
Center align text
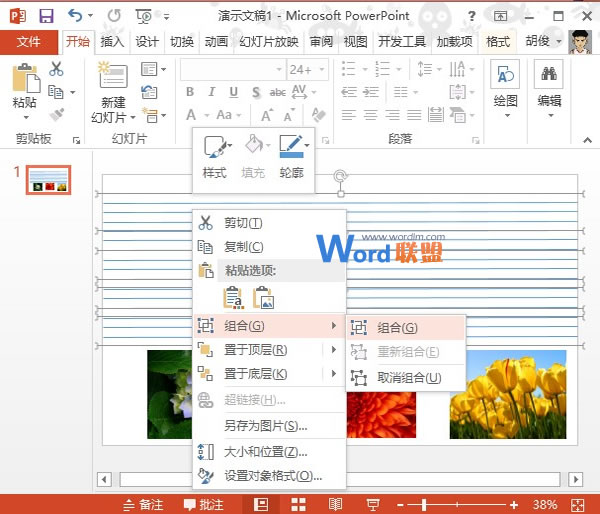pos(370,114)
